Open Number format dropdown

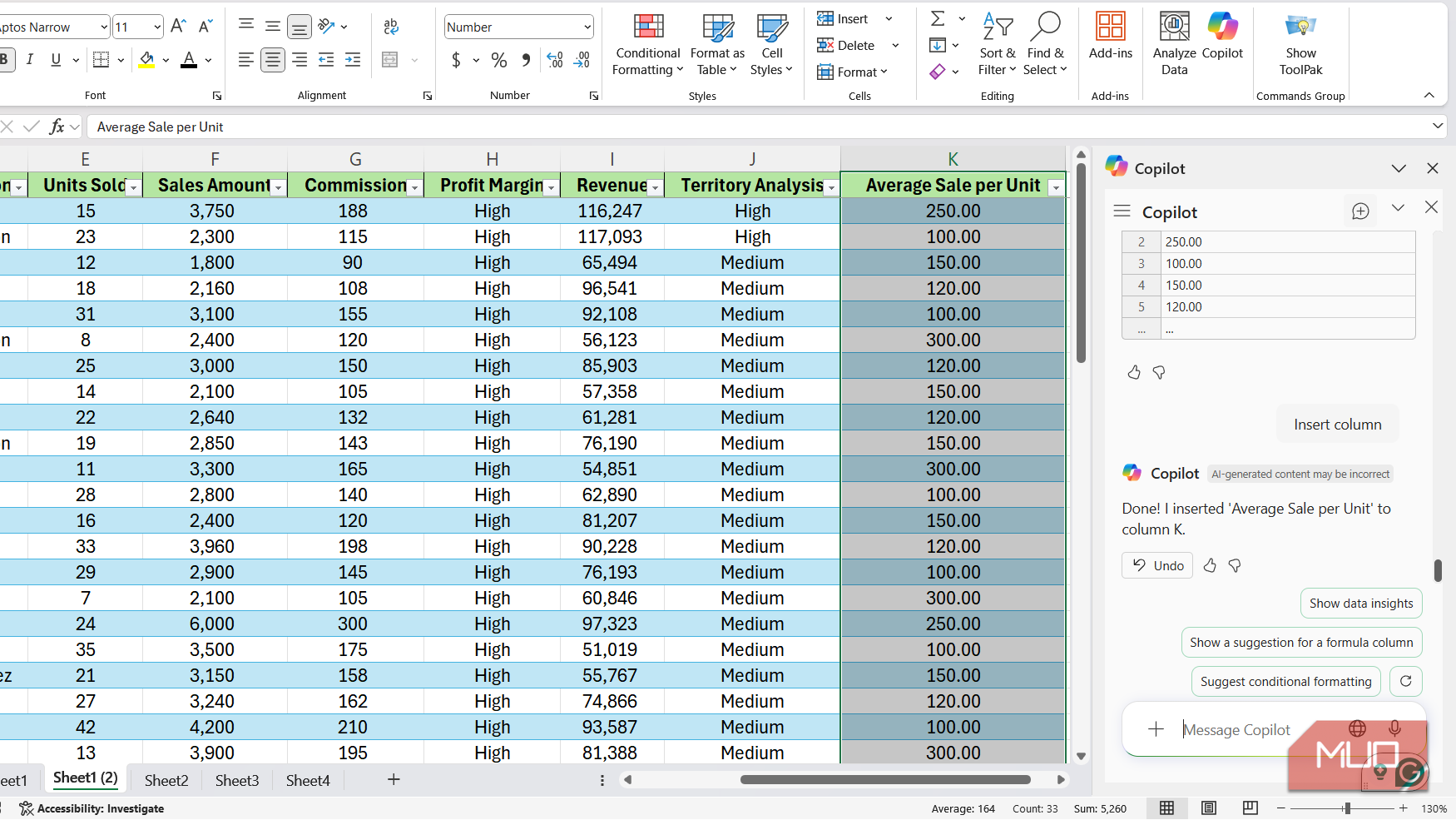[587, 27]
